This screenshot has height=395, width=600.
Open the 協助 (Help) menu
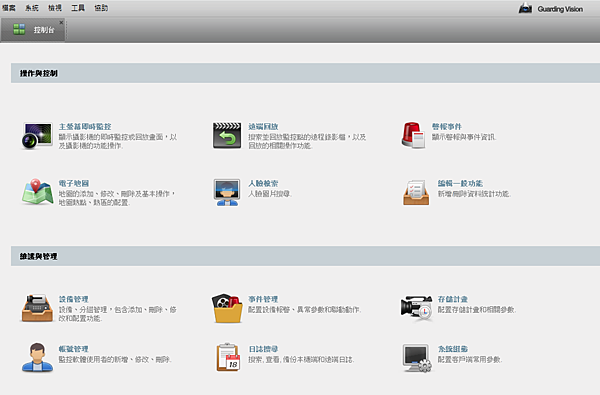[101, 8]
